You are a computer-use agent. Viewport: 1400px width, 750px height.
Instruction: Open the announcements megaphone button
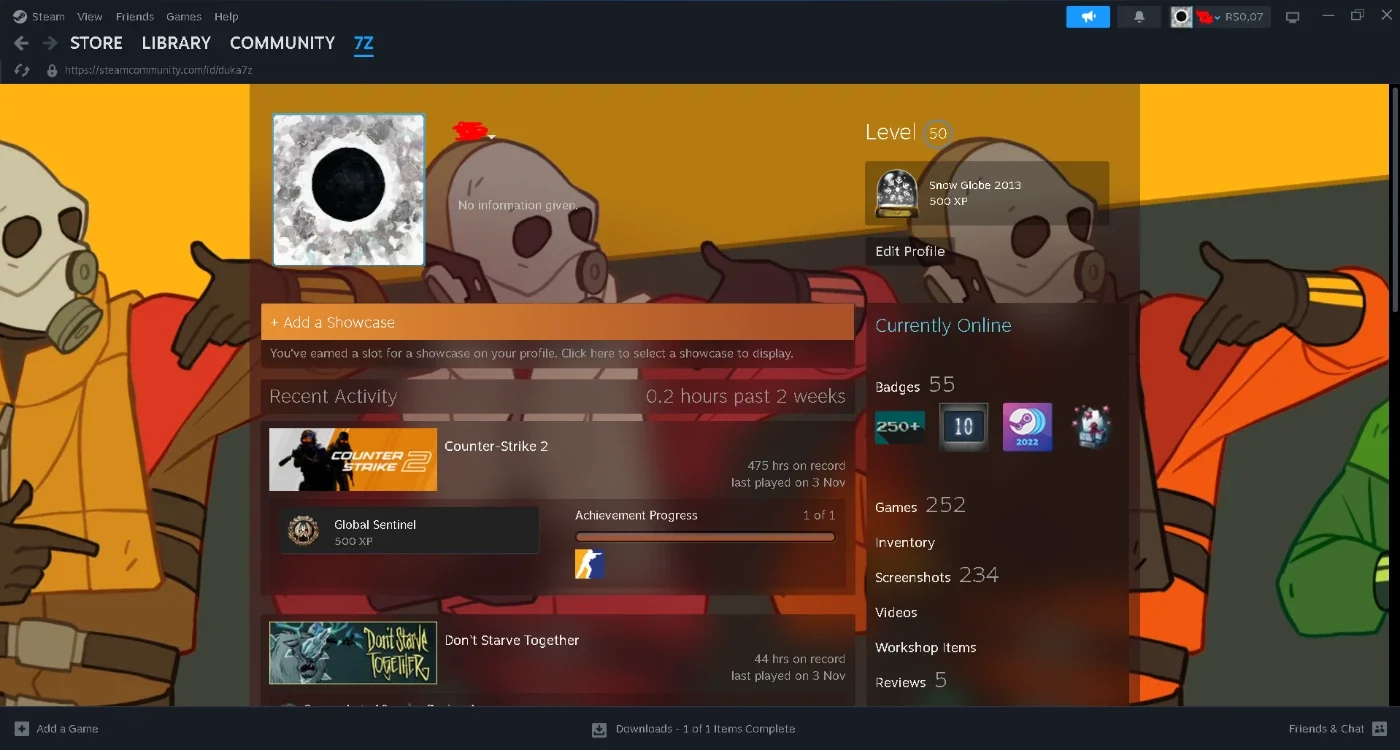pos(1088,17)
